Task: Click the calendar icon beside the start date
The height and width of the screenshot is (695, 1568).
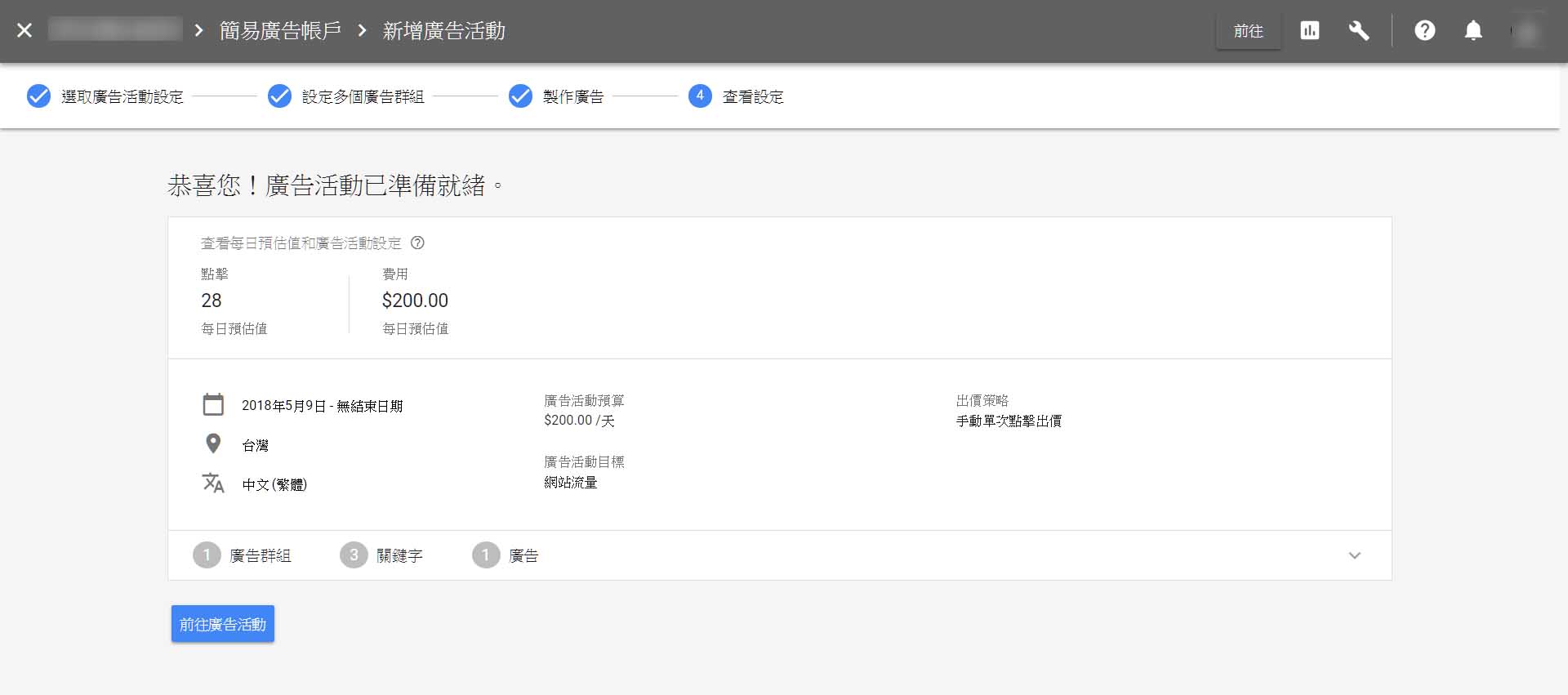Action: [213, 405]
